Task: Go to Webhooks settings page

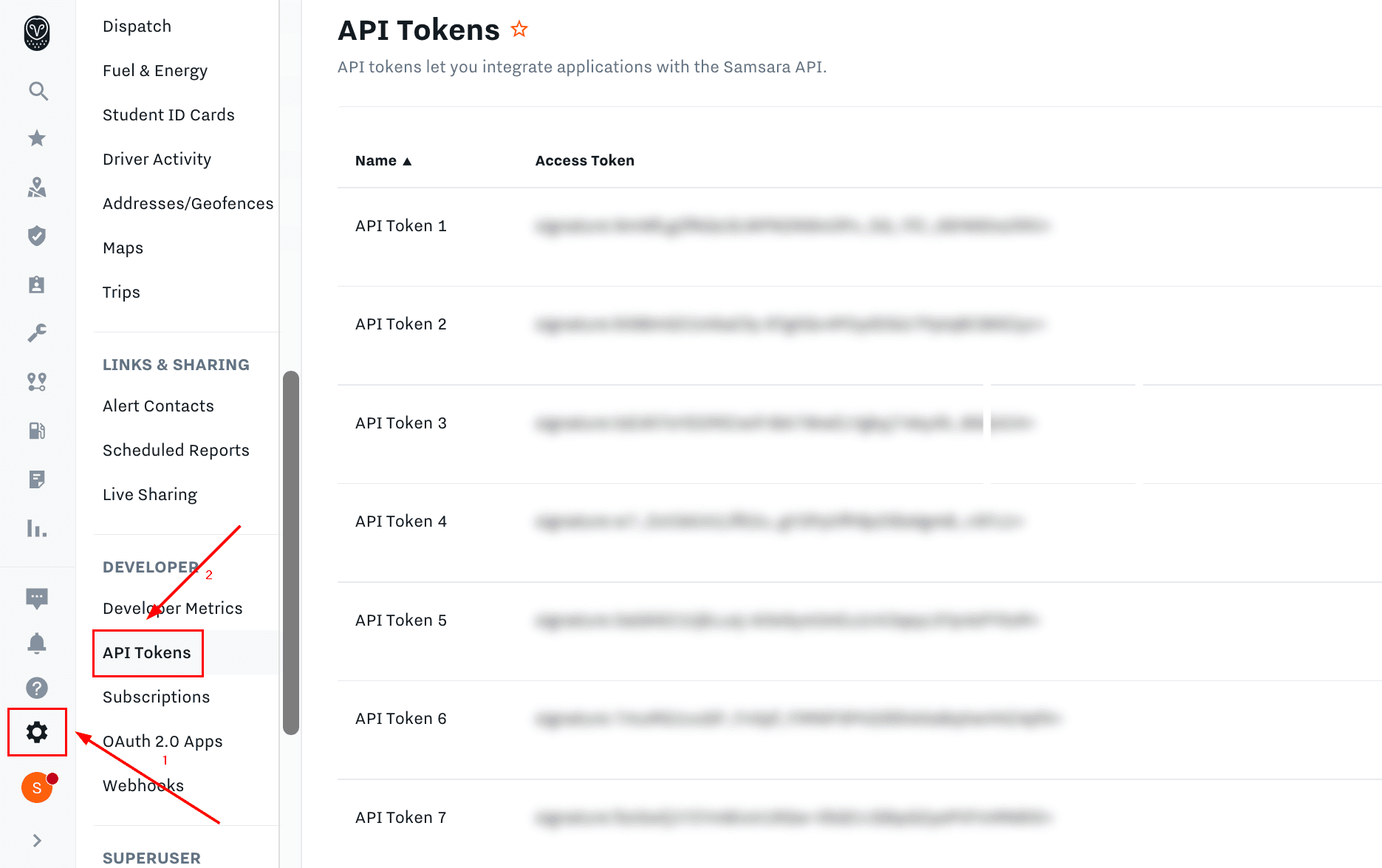Action: 143,785
